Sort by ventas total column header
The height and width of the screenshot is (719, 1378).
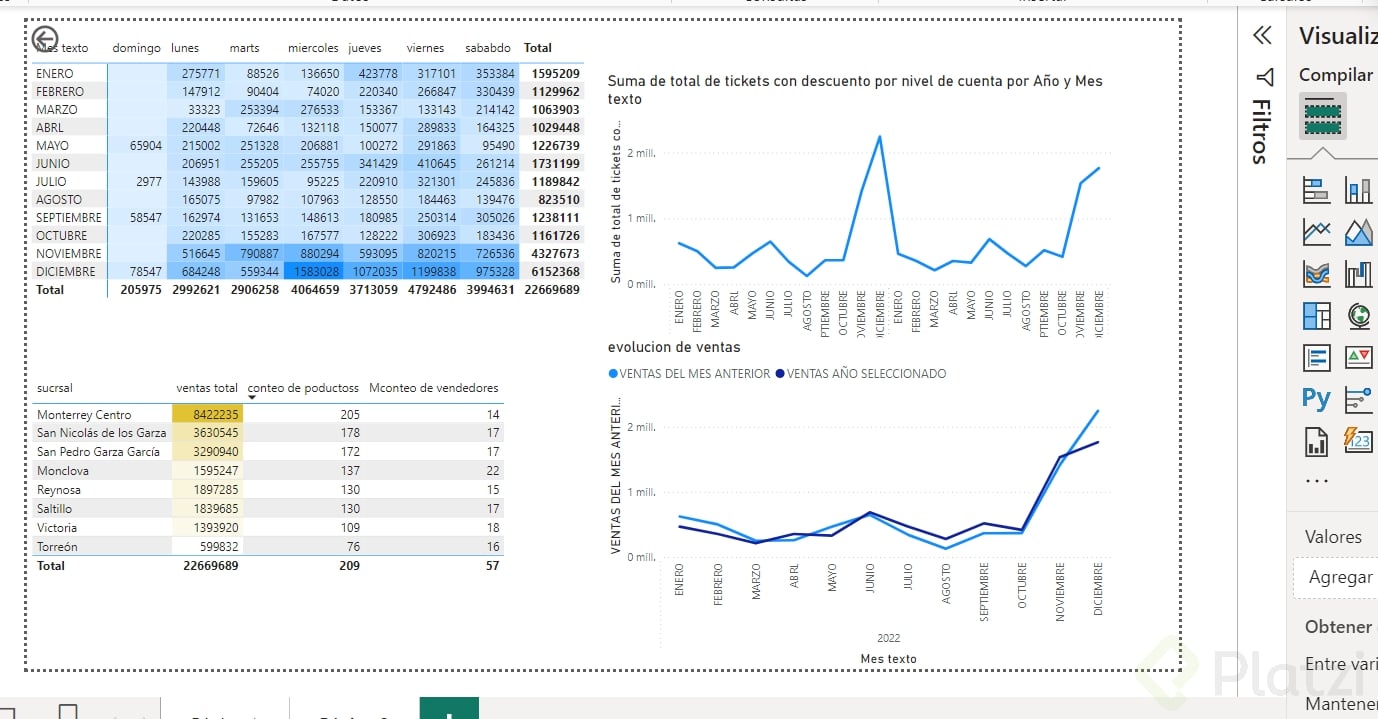tap(207, 388)
